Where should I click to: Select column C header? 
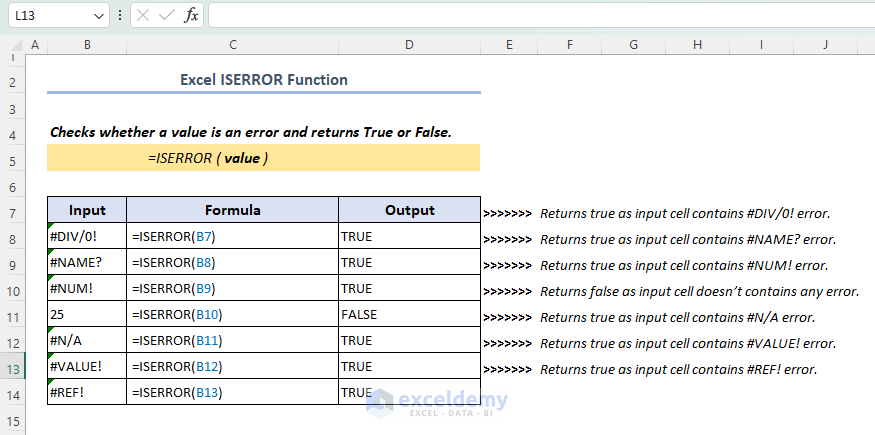click(232, 45)
